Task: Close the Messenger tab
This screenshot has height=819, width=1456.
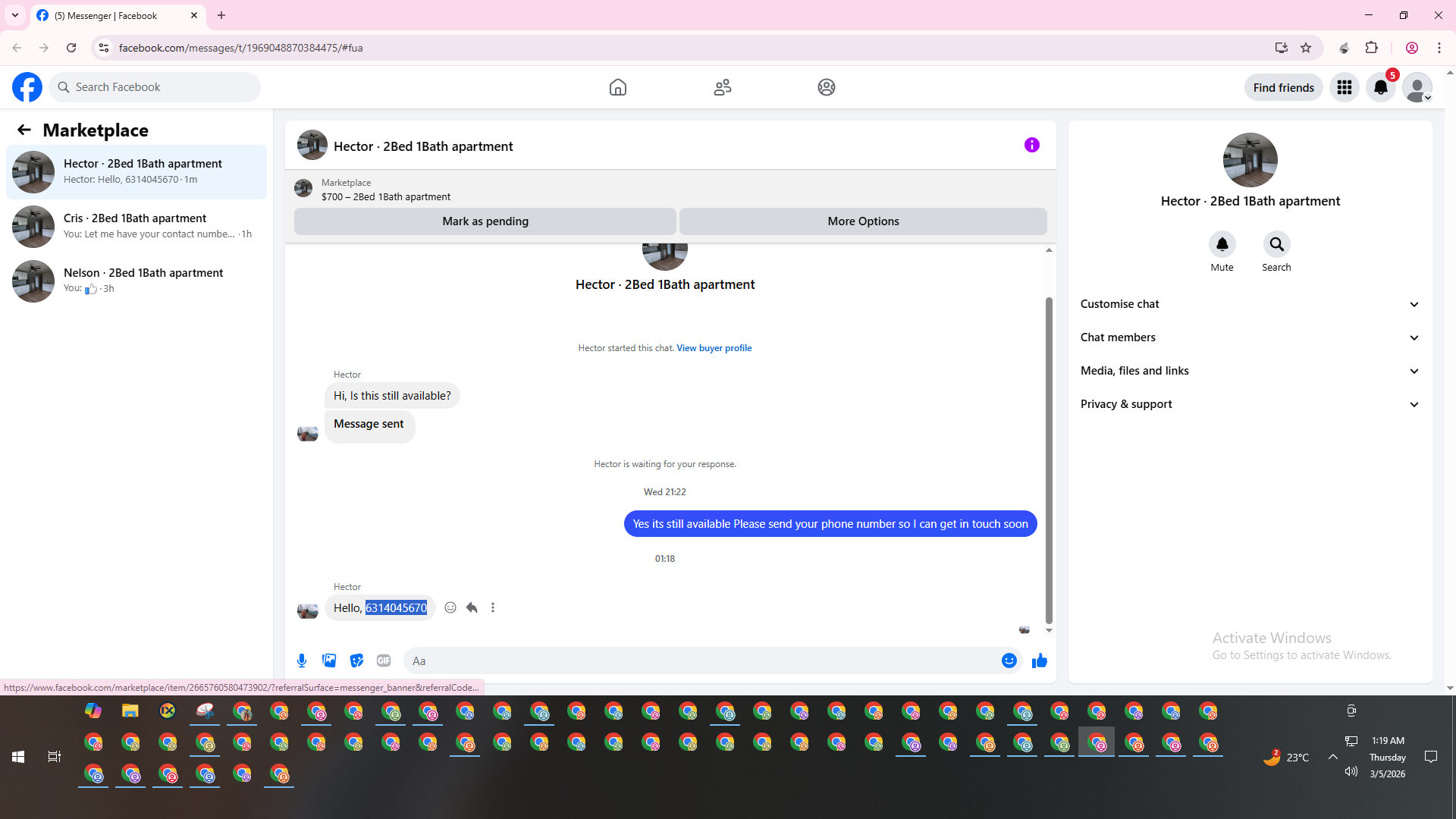Action: click(x=194, y=15)
